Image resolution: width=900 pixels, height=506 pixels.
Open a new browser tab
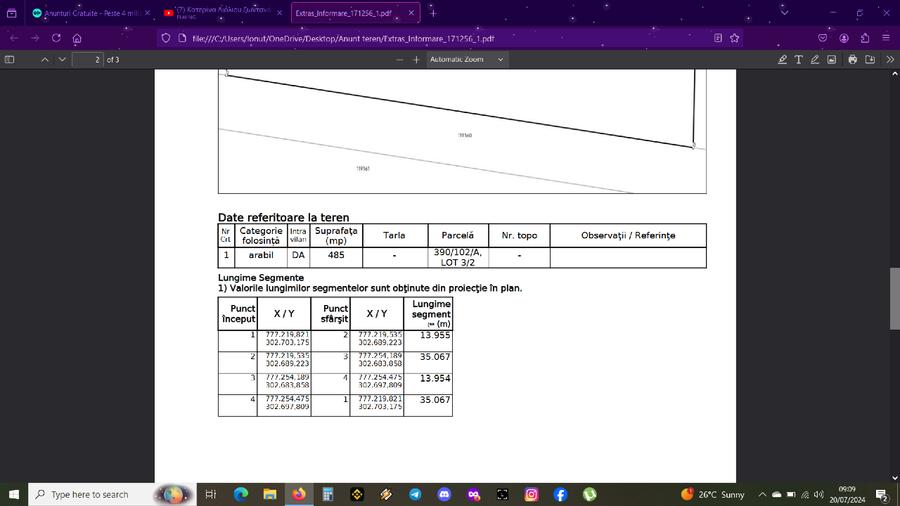[x=433, y=13]
